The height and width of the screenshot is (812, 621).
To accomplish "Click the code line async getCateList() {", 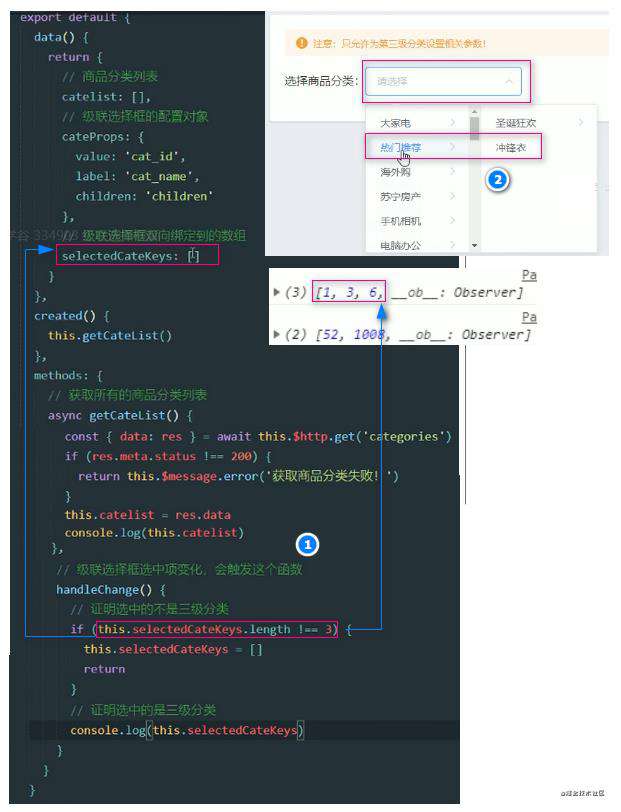I will pyautogui.click(x=120, y=415).
